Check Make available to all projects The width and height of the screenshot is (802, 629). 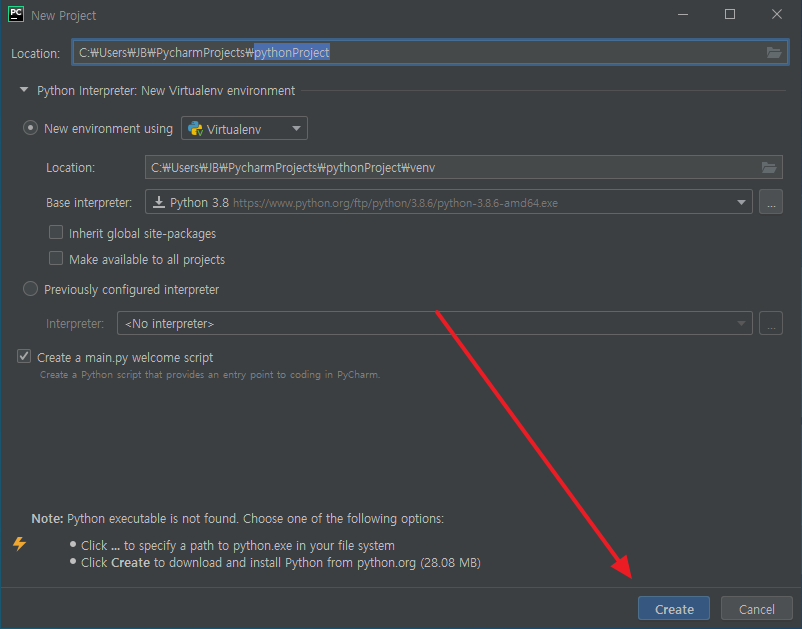56,258
